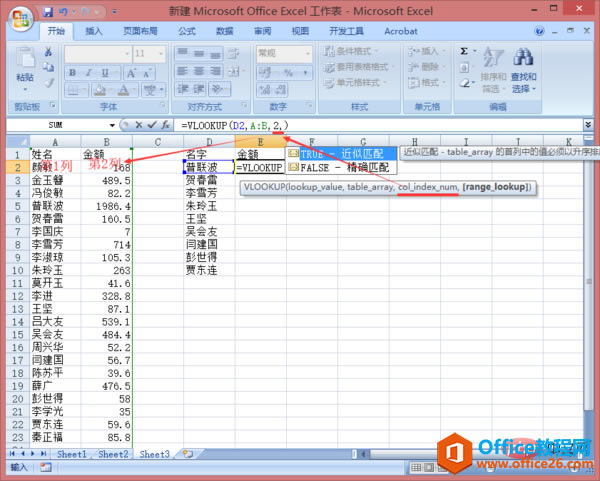Open the font size 11 dropdown

(161, 54)
